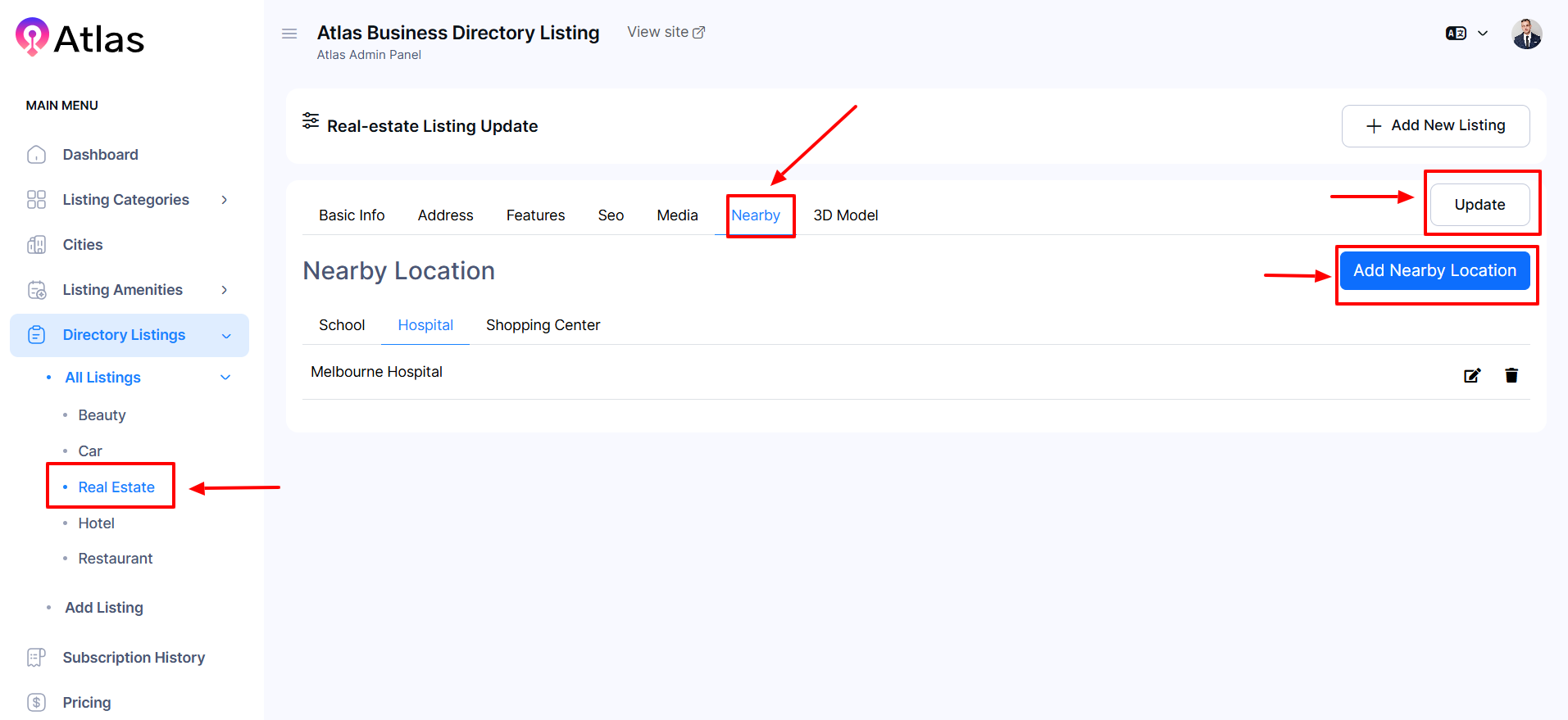Toggle the sidebar with the hamburger icon
The image size is (1568, 720).
tap(289, 34)
